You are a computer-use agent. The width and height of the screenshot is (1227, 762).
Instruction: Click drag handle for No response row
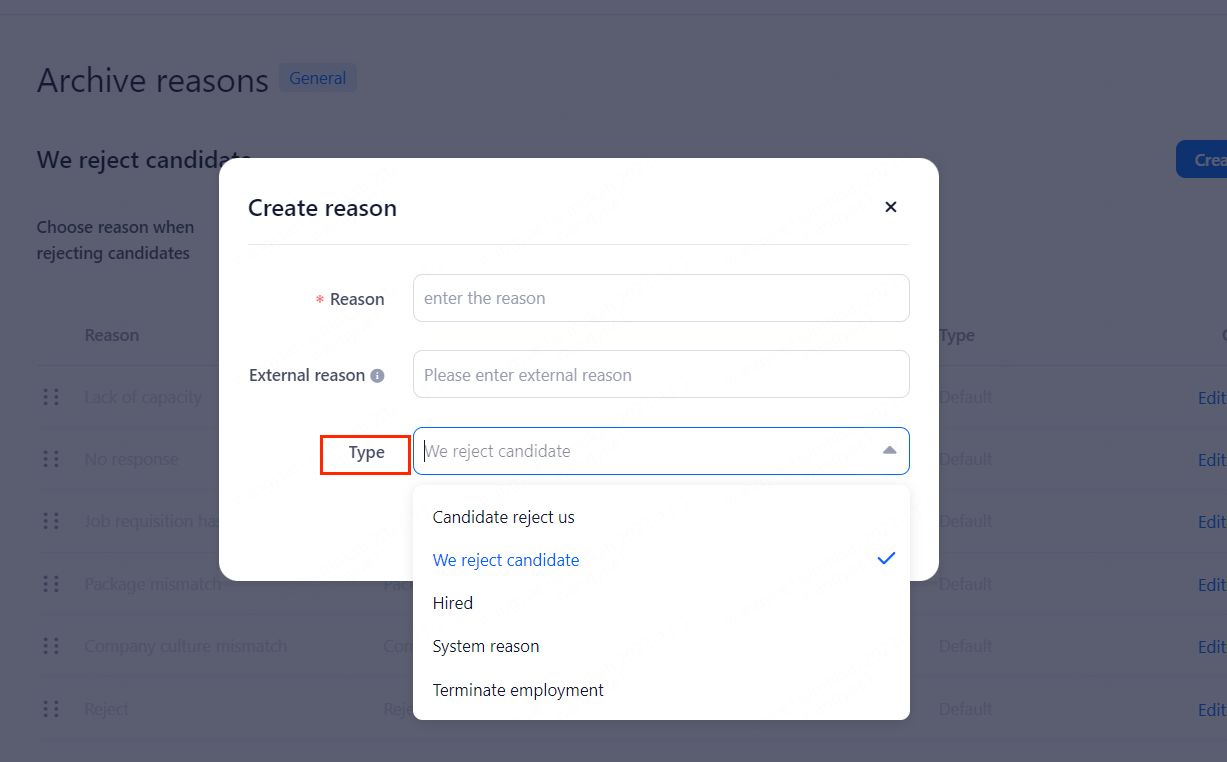tap(51, 459)
